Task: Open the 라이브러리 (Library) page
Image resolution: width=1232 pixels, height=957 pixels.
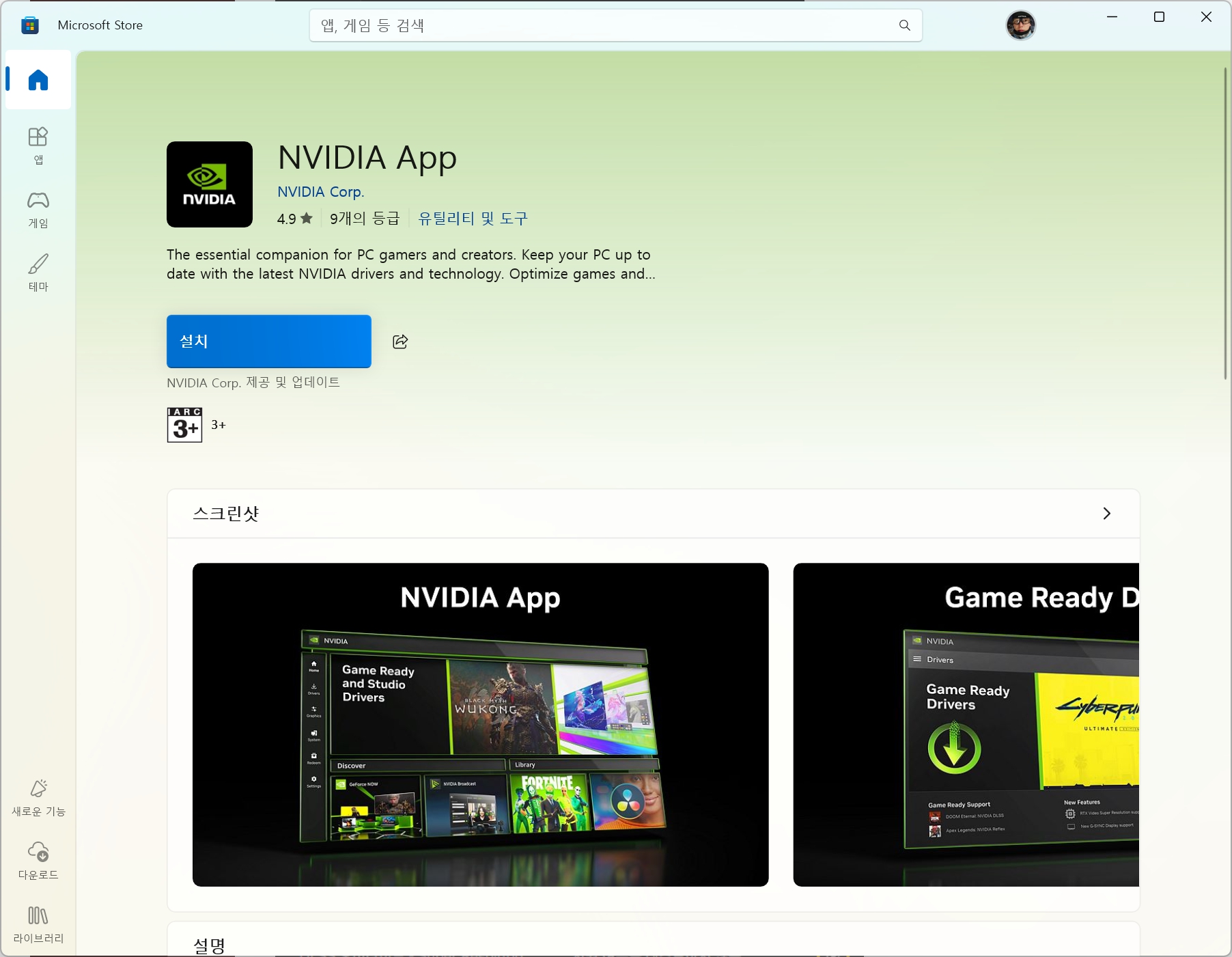Action: pyautogui.click(x=38, y=924)
